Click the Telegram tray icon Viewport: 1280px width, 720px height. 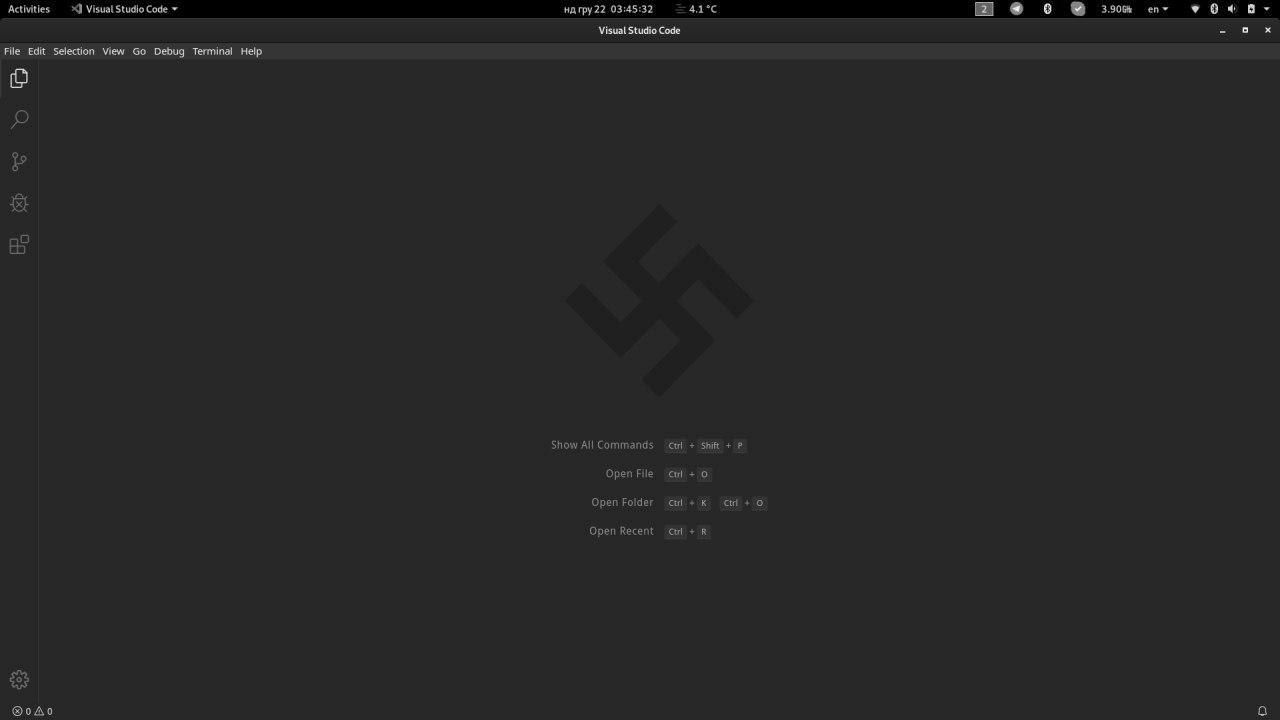[x=1016, y=9]
